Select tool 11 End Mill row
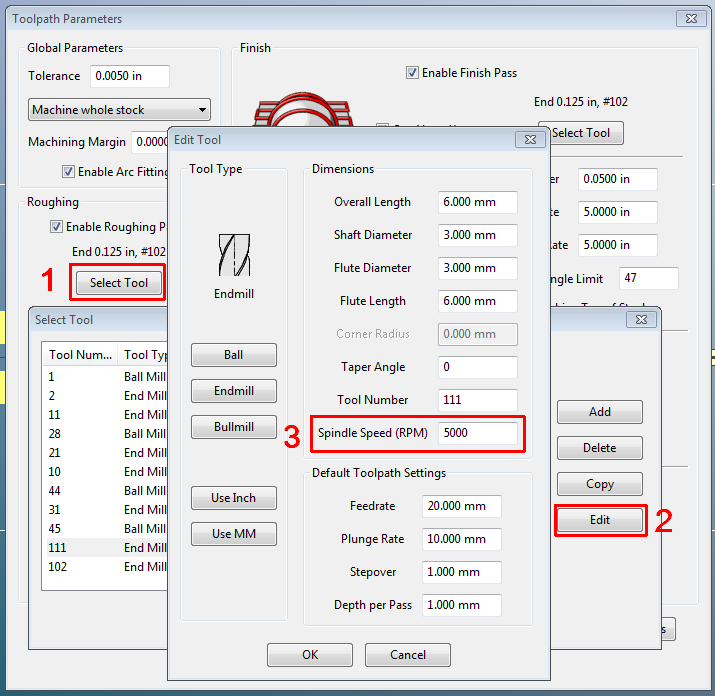715x696 pixels. pos(106,415)
